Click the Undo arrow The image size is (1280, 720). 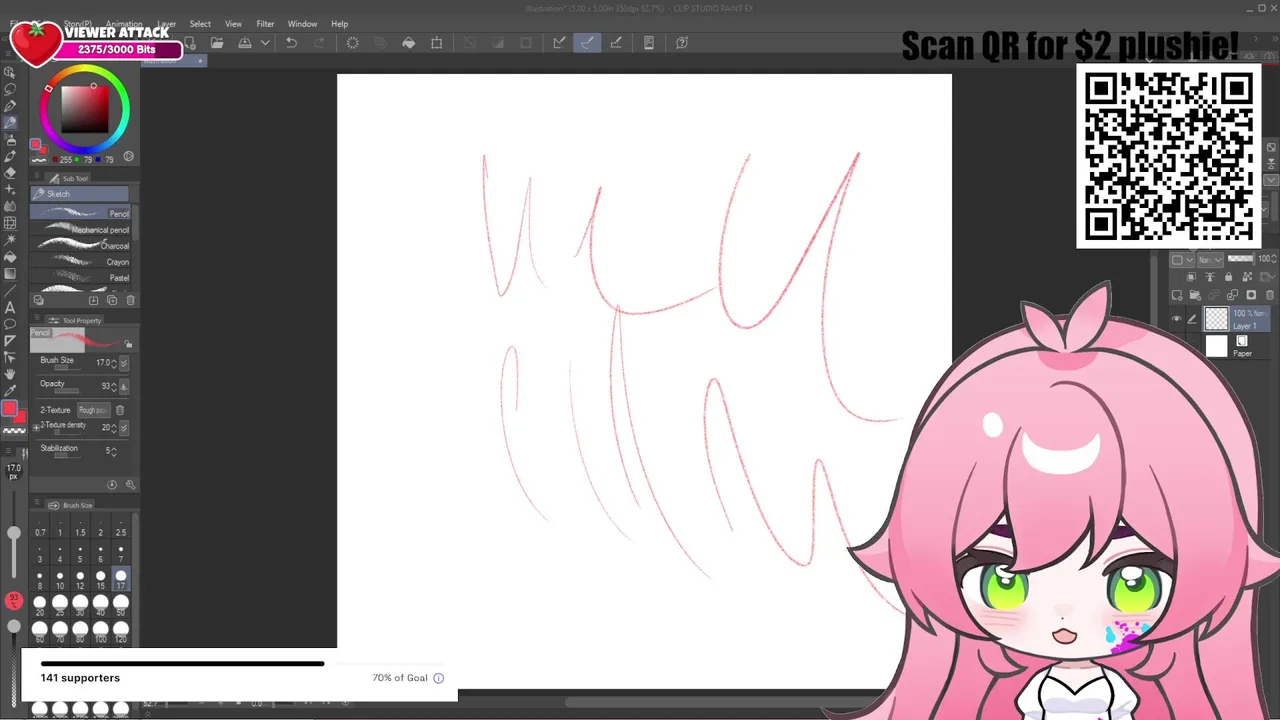(291, 43)
